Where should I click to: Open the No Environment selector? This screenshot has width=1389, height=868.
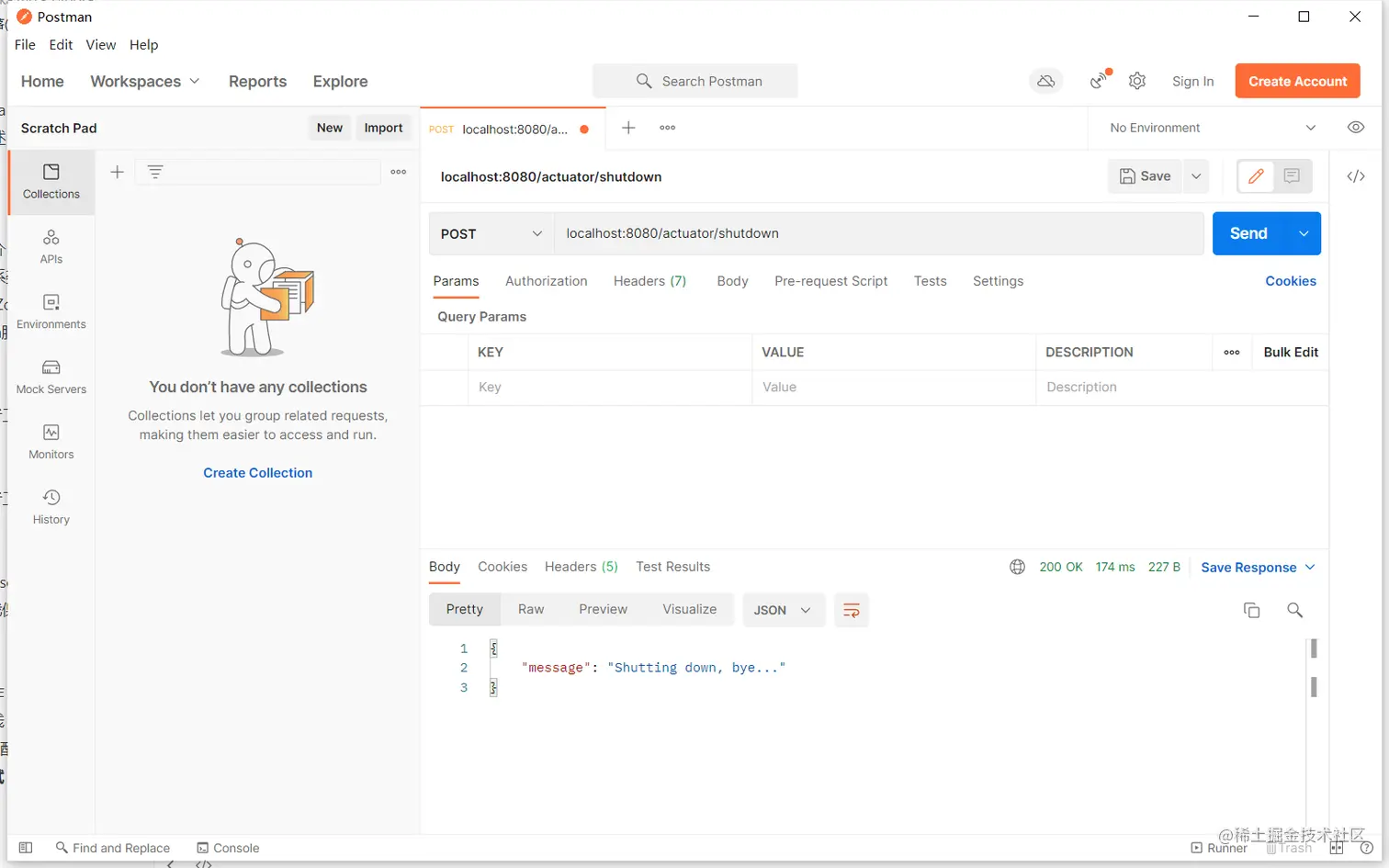click(x=1213, y=128)
